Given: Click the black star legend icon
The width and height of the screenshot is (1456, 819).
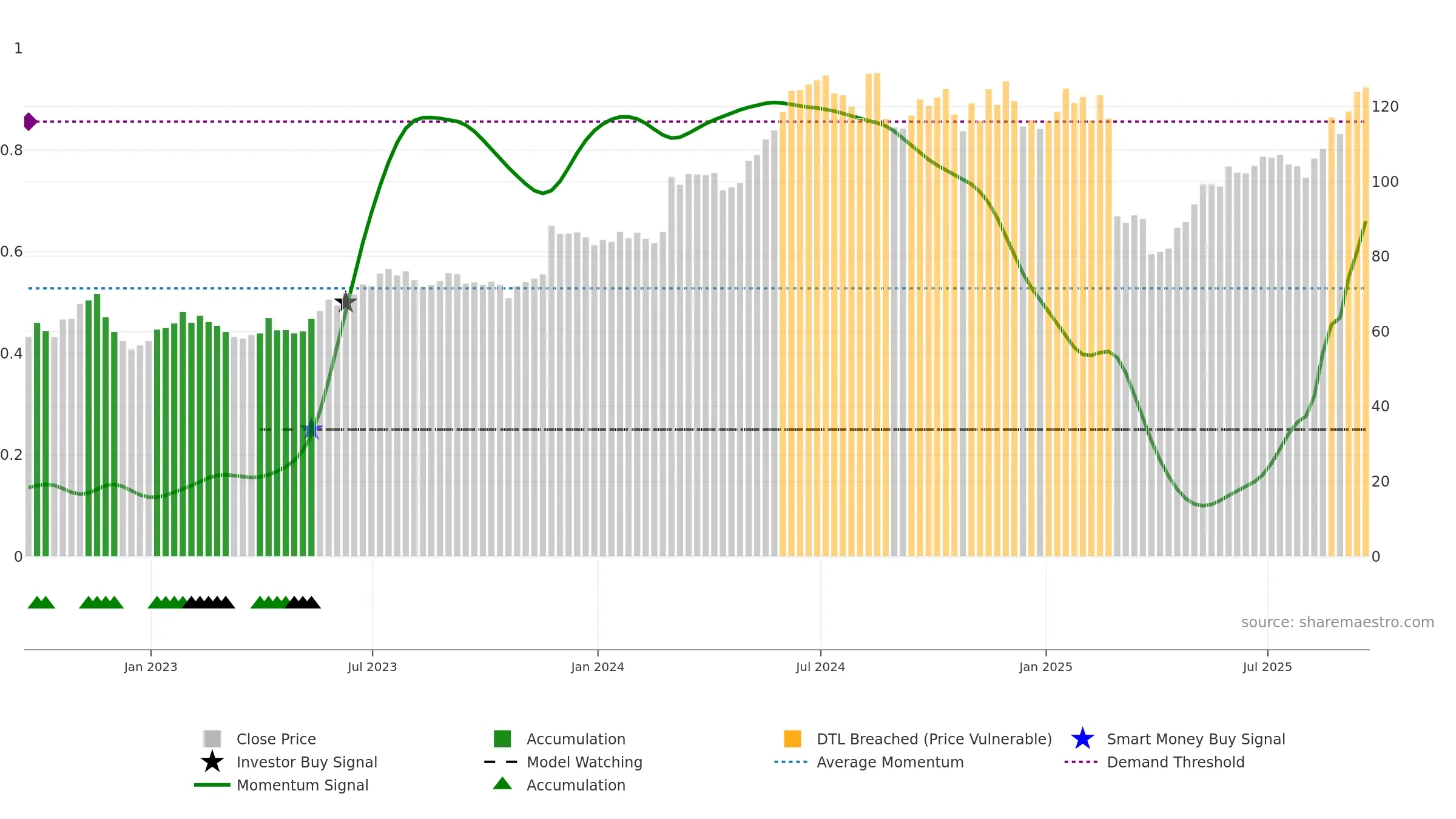Looking at the screenshot, I should coord(212,761).
